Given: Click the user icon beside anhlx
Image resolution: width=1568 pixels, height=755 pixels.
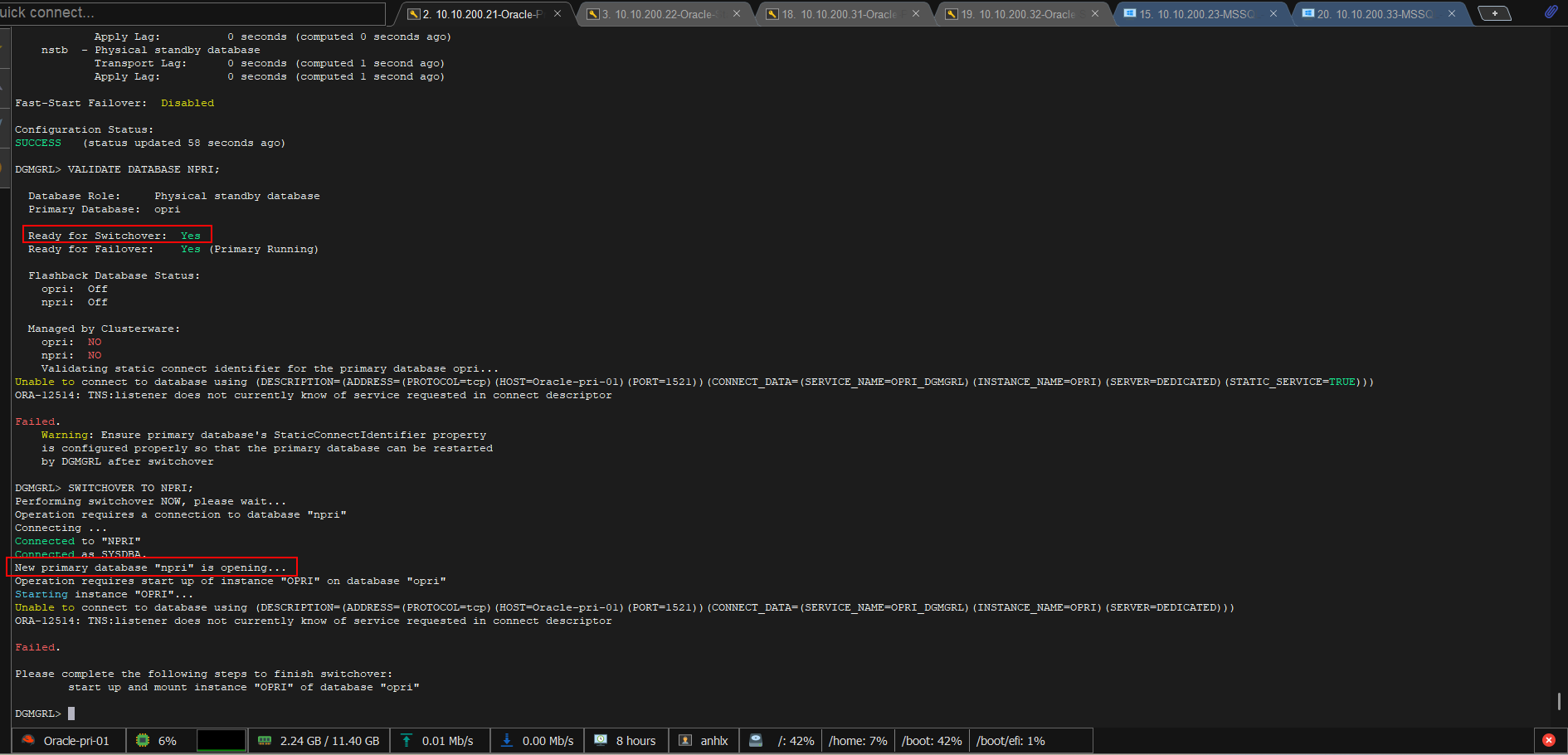Looking at the screenshot, I should 685,740.
